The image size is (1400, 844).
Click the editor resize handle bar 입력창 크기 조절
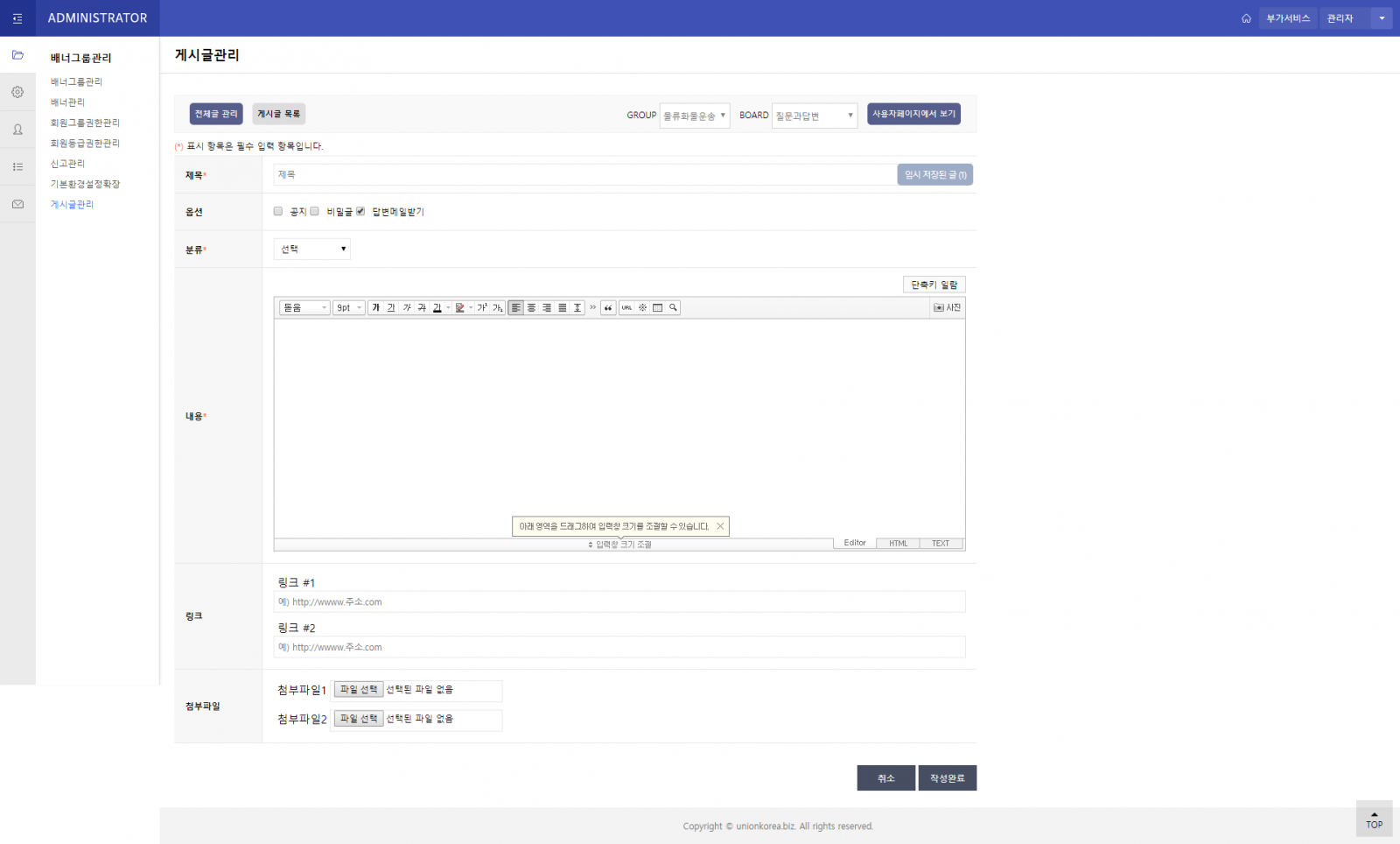click(619, 545)
